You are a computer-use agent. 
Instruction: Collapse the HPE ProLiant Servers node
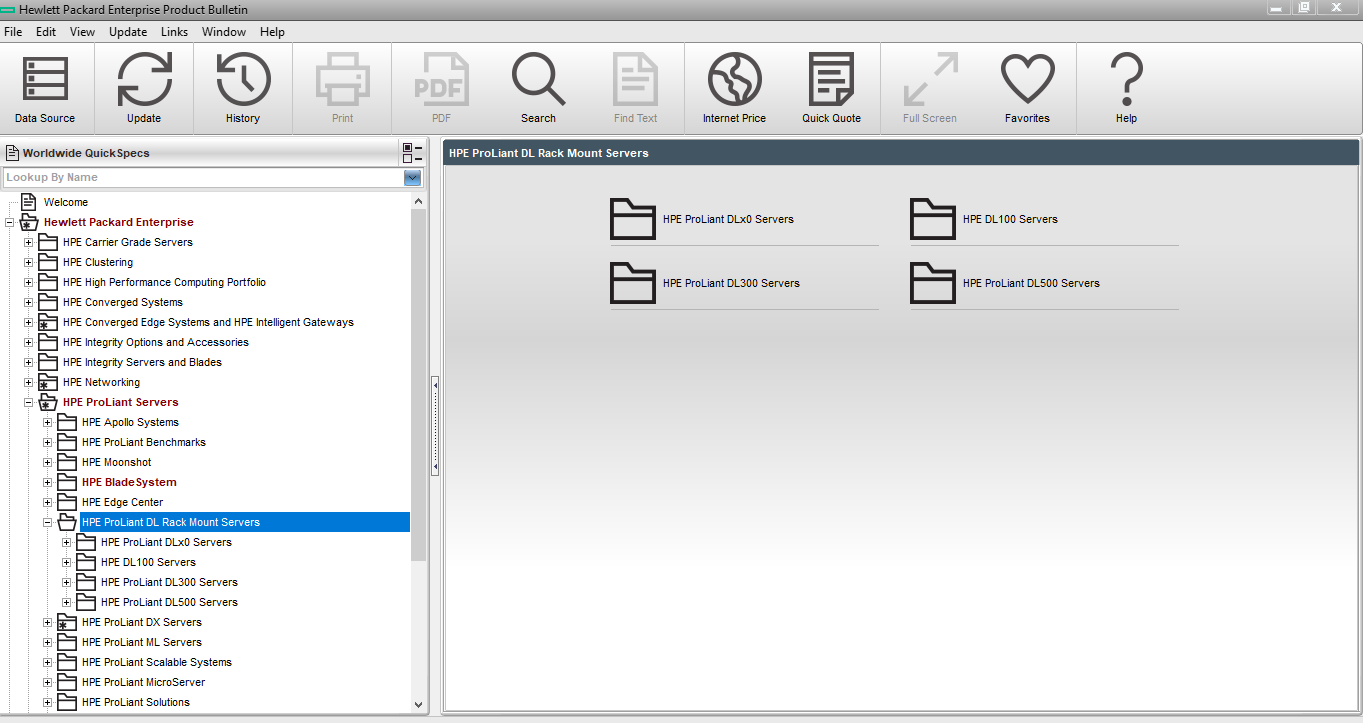(x=29, y=402)
